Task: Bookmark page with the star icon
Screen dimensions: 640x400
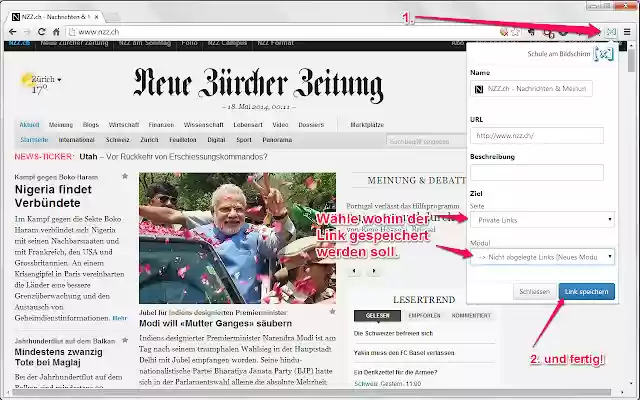Action: (x=516, y=32)
